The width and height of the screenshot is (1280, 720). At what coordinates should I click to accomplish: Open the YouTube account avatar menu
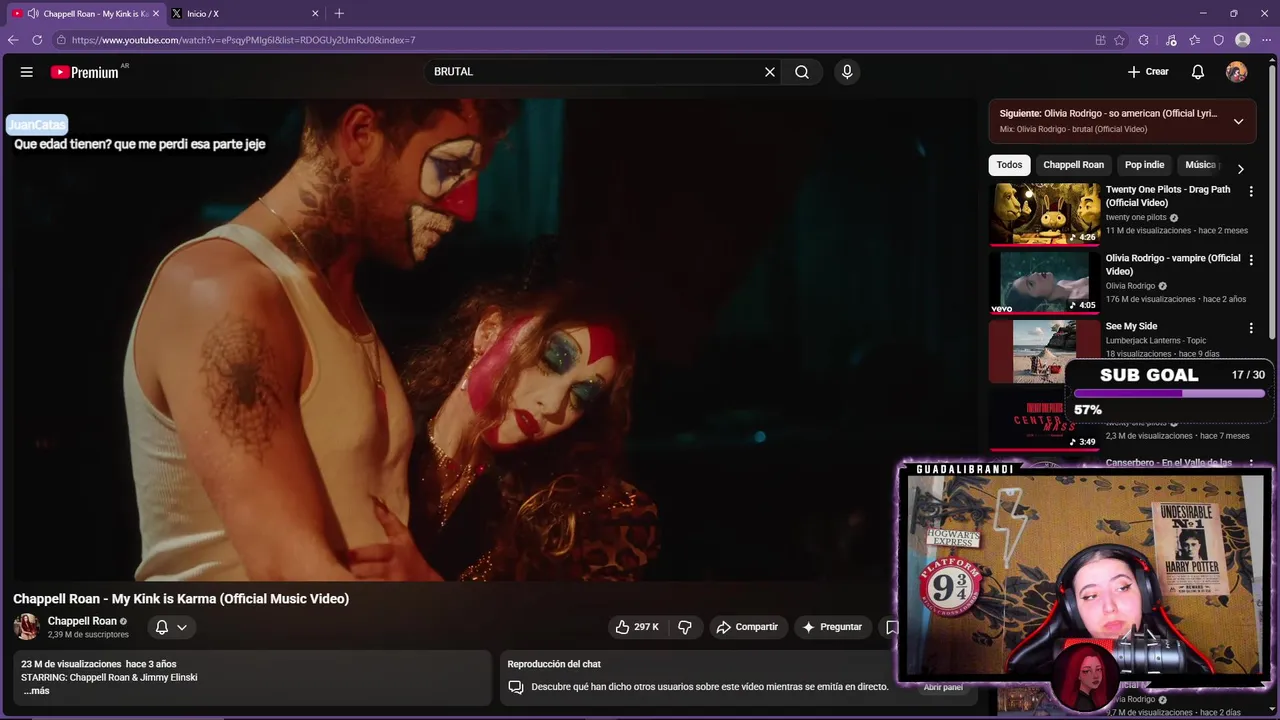pyautogui.click(x=1237, y=72)
